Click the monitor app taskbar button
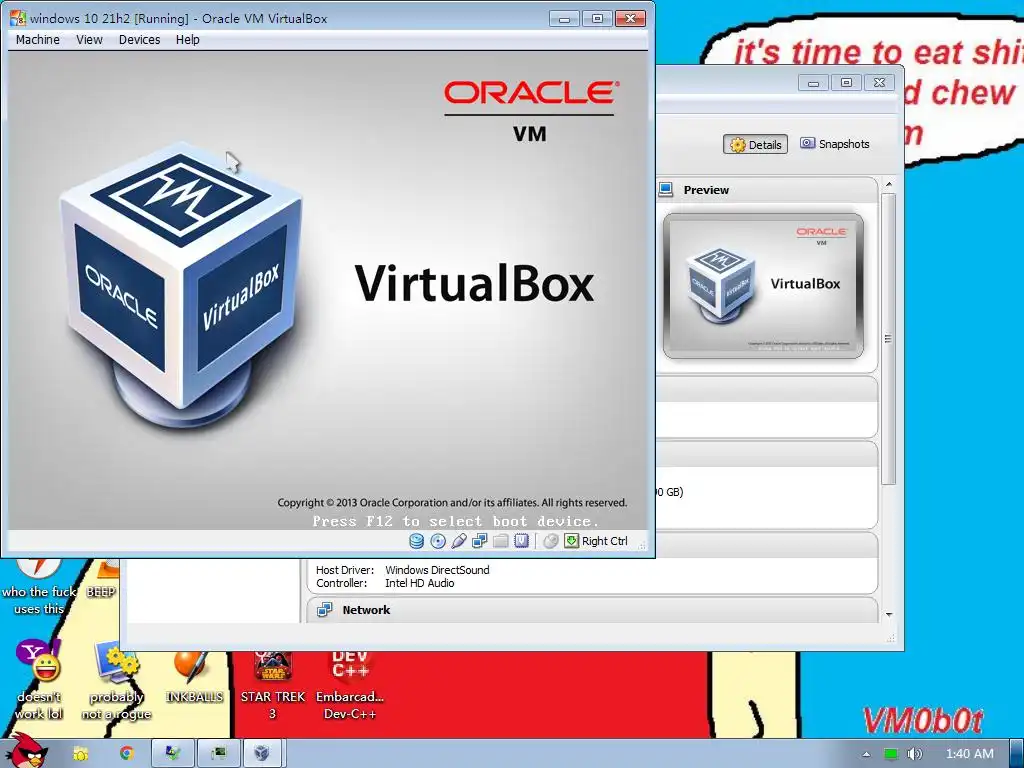Image resolution: width=1024 pixels, height=768 pixels. [x=219, y=754]
